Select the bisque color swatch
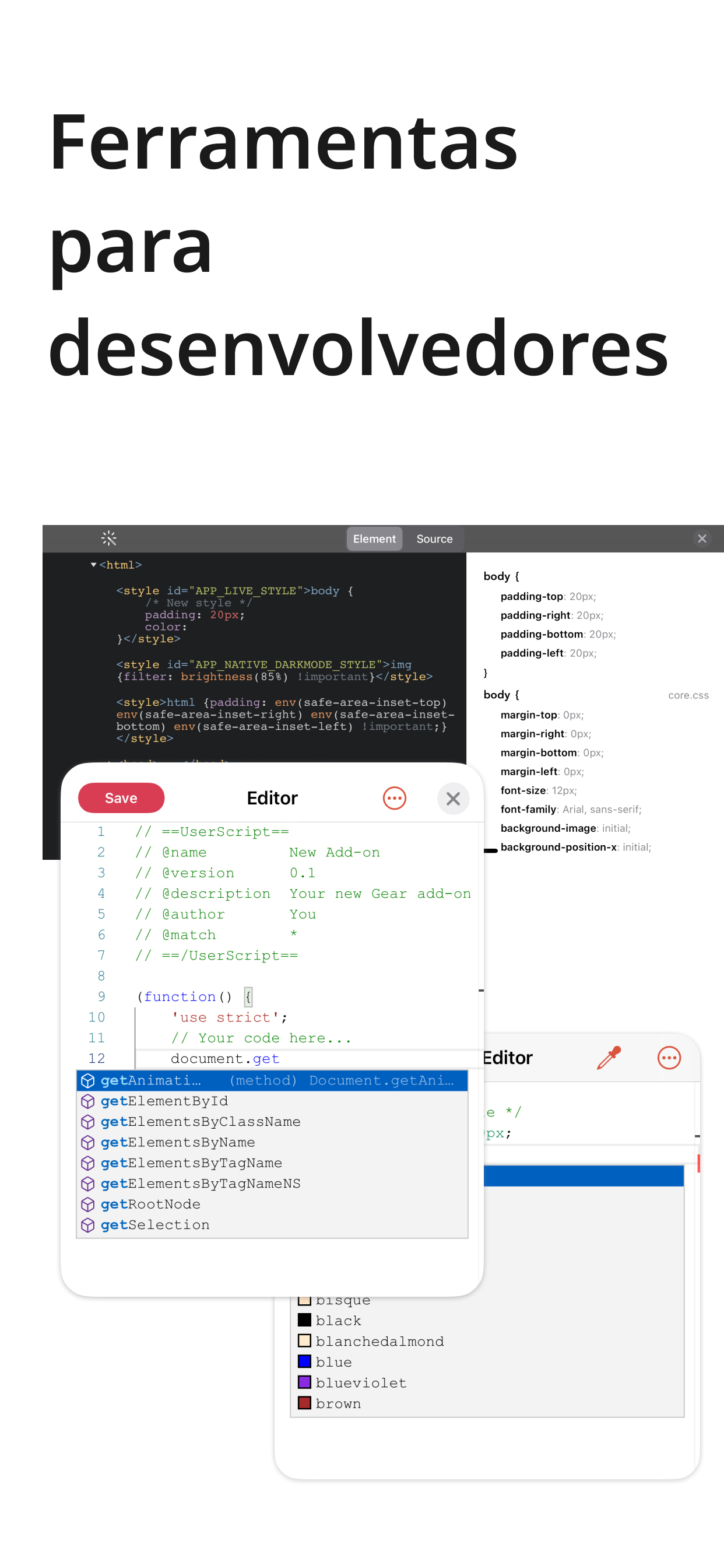724x1568 pixels. 304,1301
